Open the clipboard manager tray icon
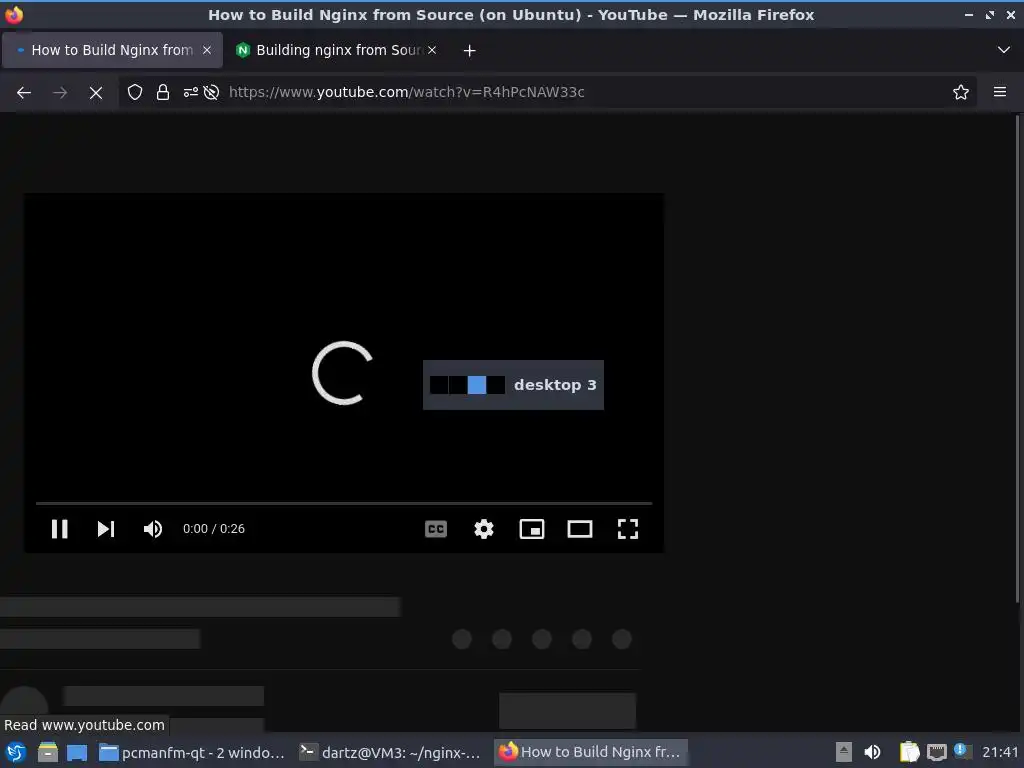 [909, 752]
